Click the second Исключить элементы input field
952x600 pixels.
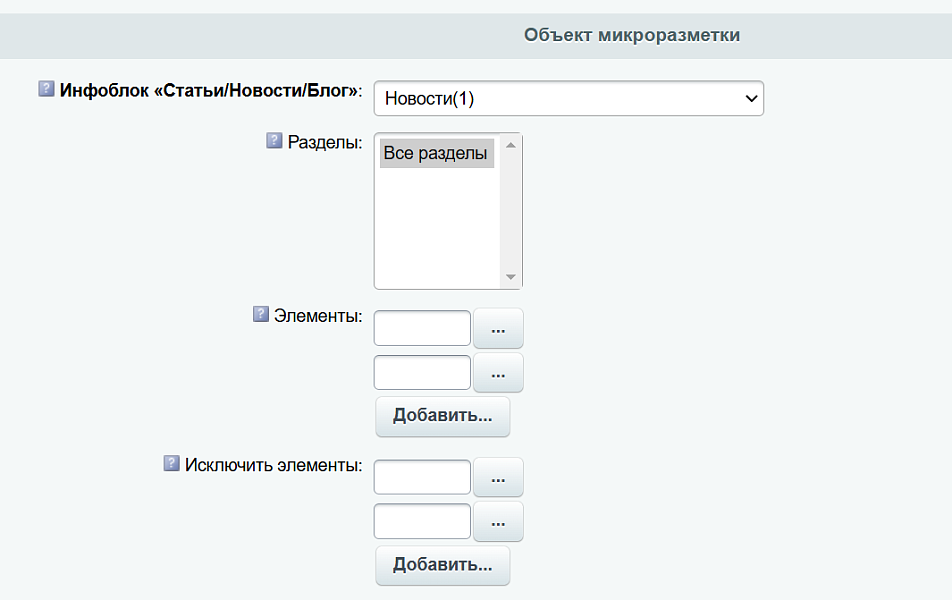point(421,521)
